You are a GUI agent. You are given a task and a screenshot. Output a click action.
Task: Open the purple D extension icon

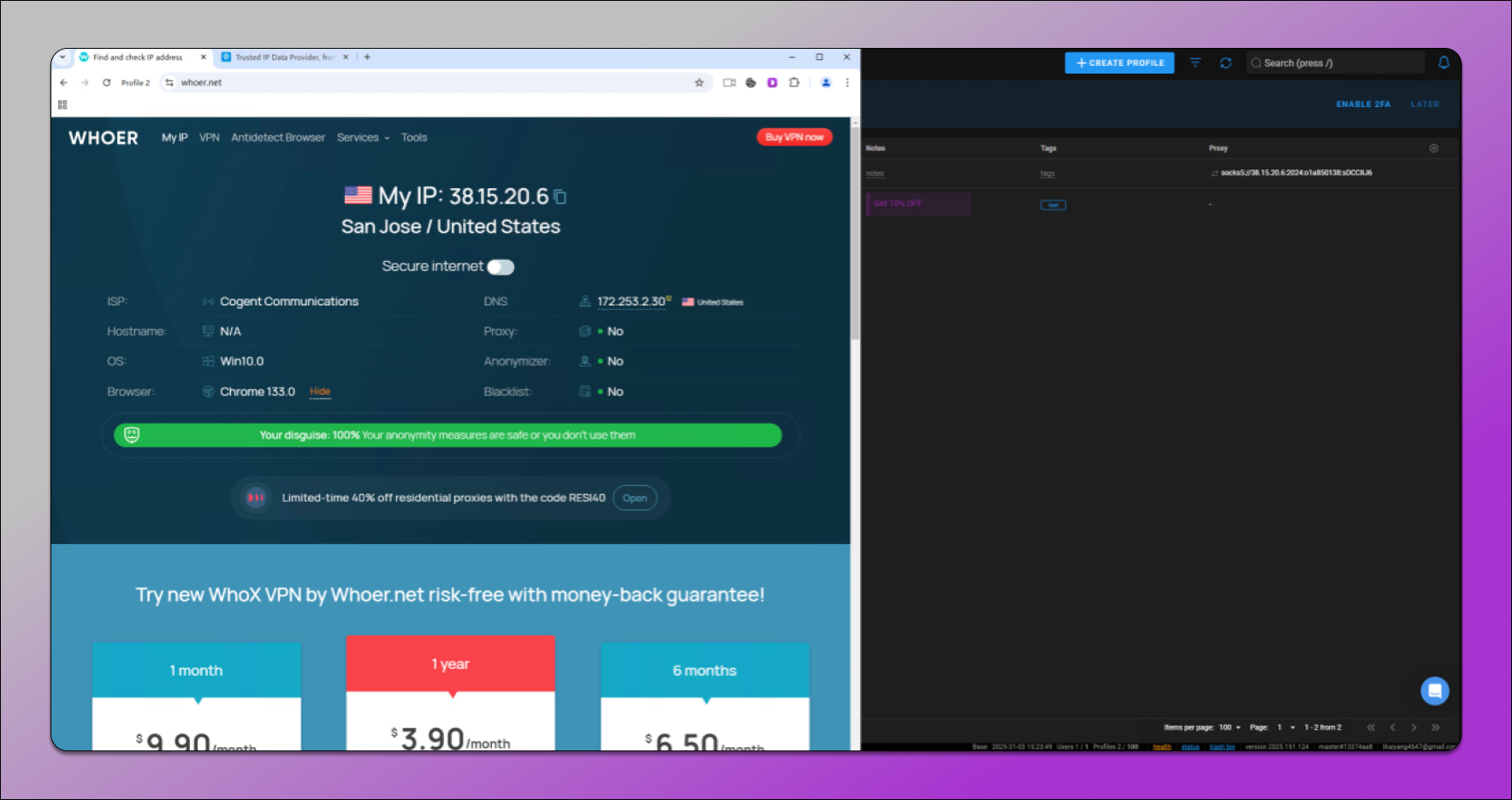(x=772, y=83)
